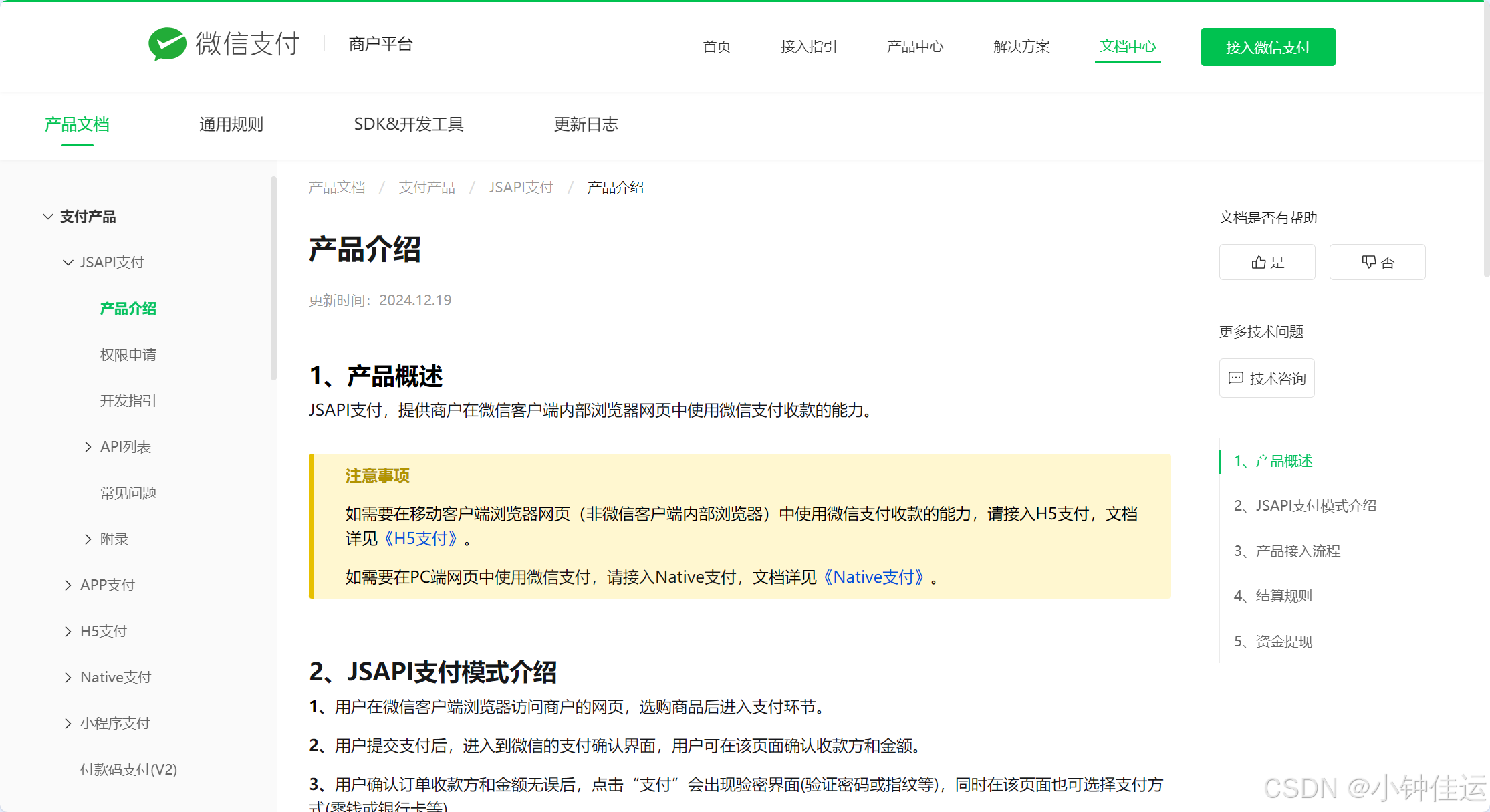Expand the APP支付 tree item
Image resolution: width=1490 pixels, height=812 pixels.
(68, 585)
